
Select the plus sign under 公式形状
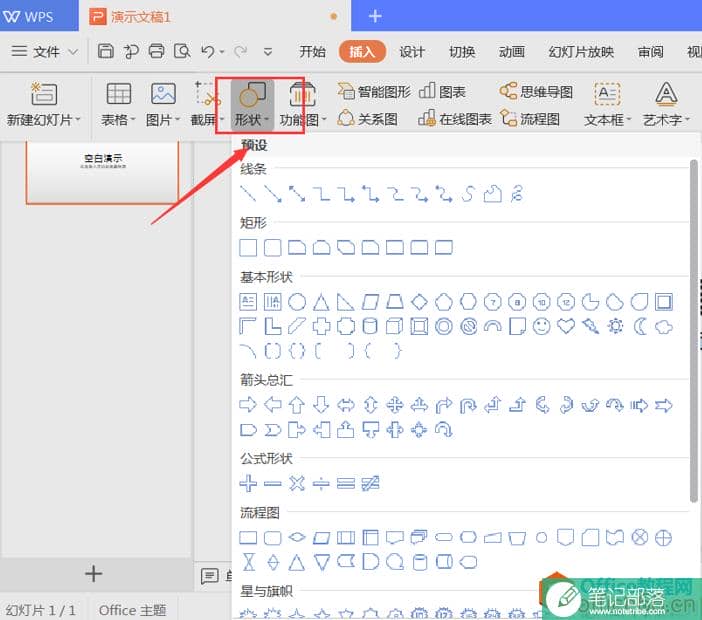pos(248,483)
